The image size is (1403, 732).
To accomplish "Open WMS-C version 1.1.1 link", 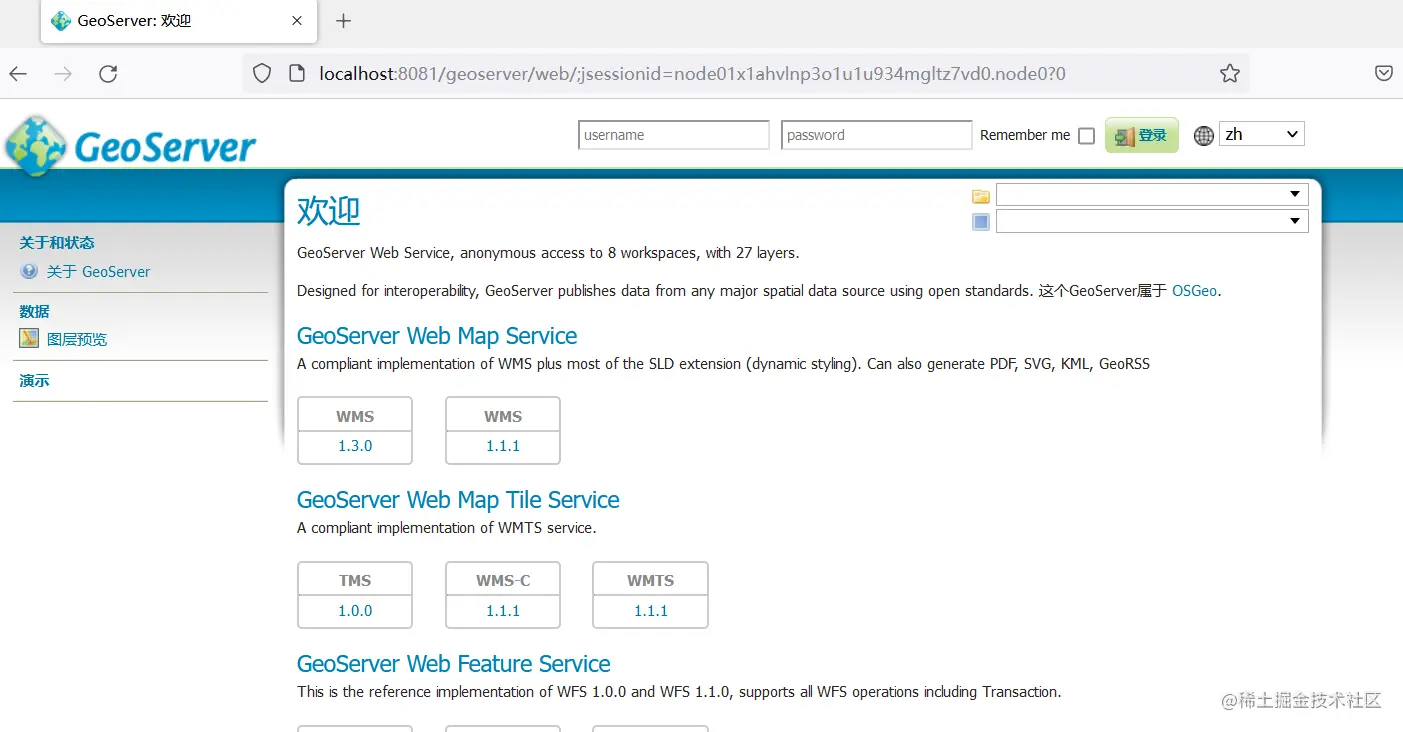I will [x=503, y=610].
